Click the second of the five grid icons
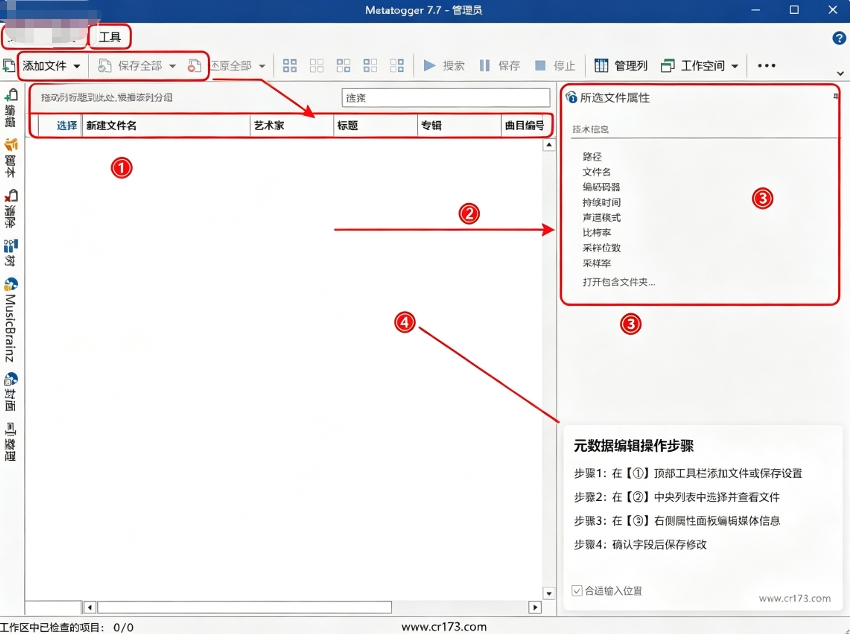850x634 pixels. (x=317, y=66)
